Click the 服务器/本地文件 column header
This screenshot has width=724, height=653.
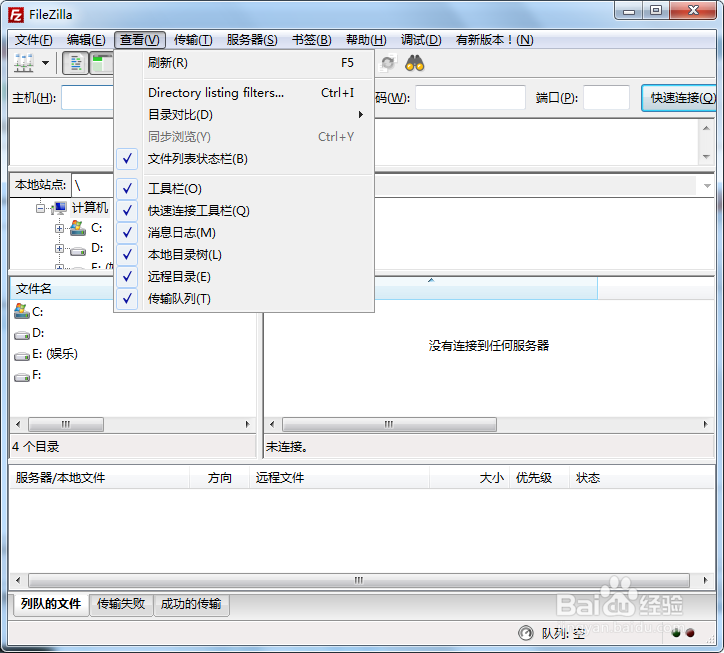click(100, 478)
